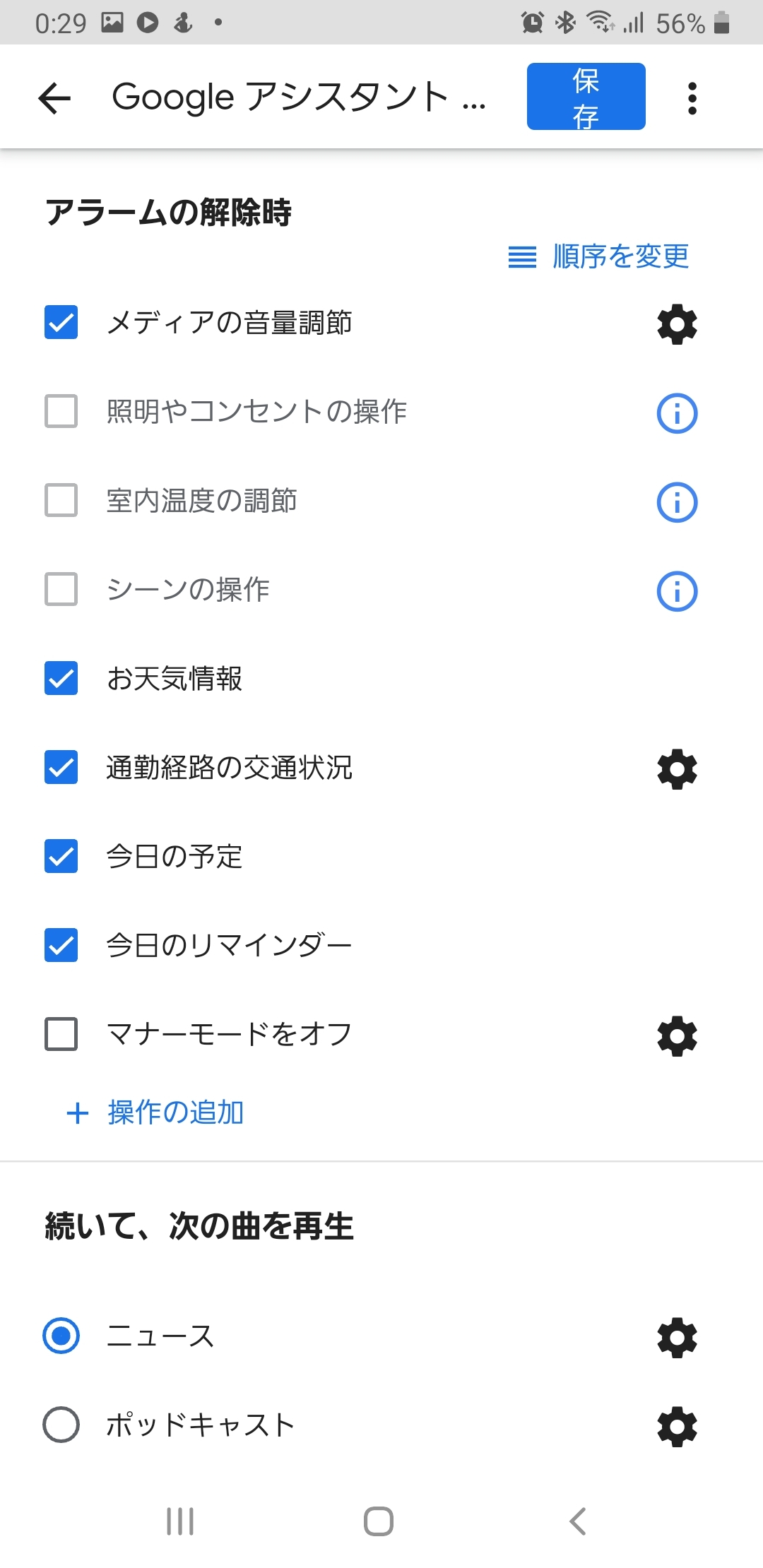Viewport: 763px width, 1568px height.
Task: Configure ニュース with its gear icon
Action: [x=677, y=1337]
